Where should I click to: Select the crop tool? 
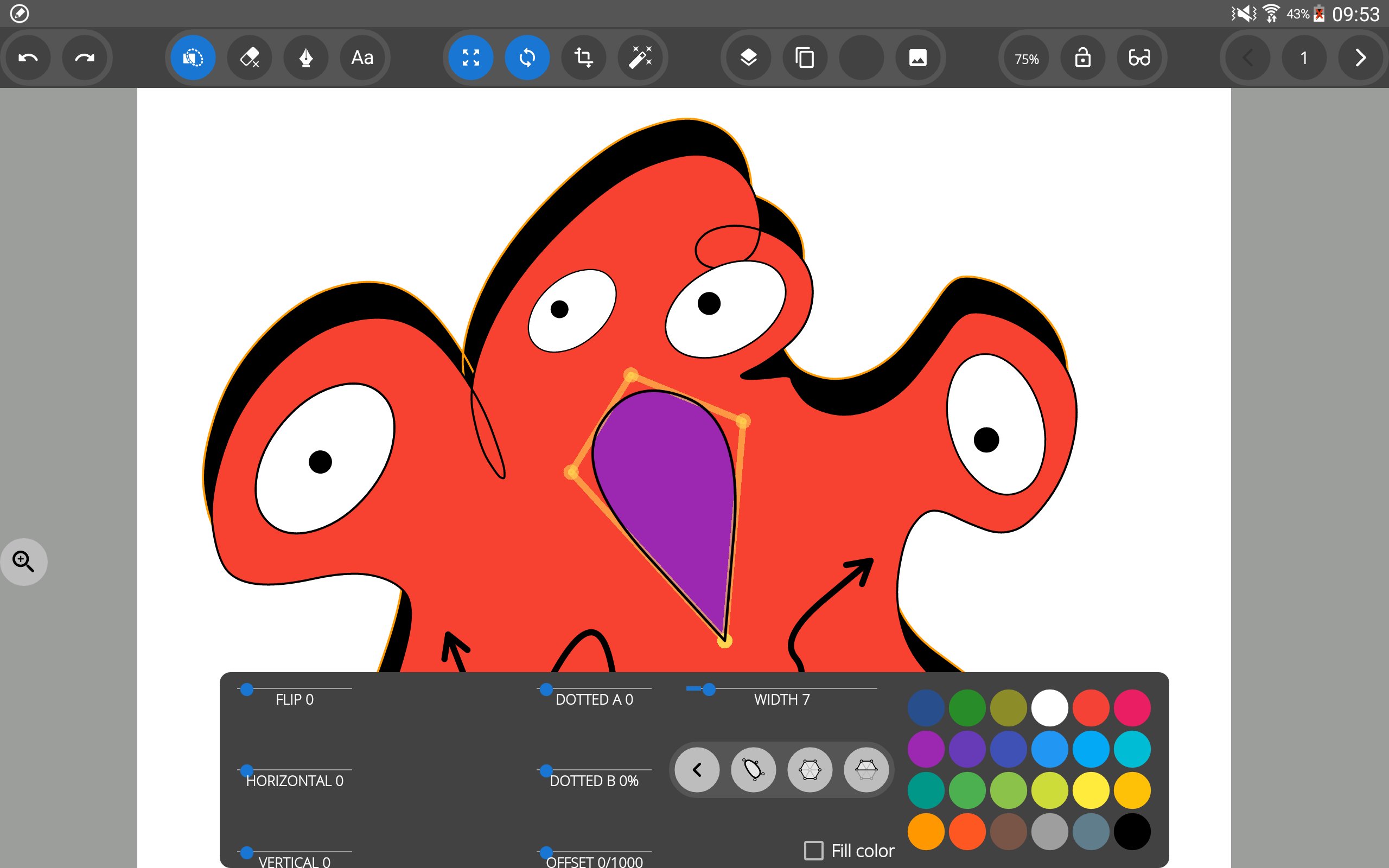[584, 58]
